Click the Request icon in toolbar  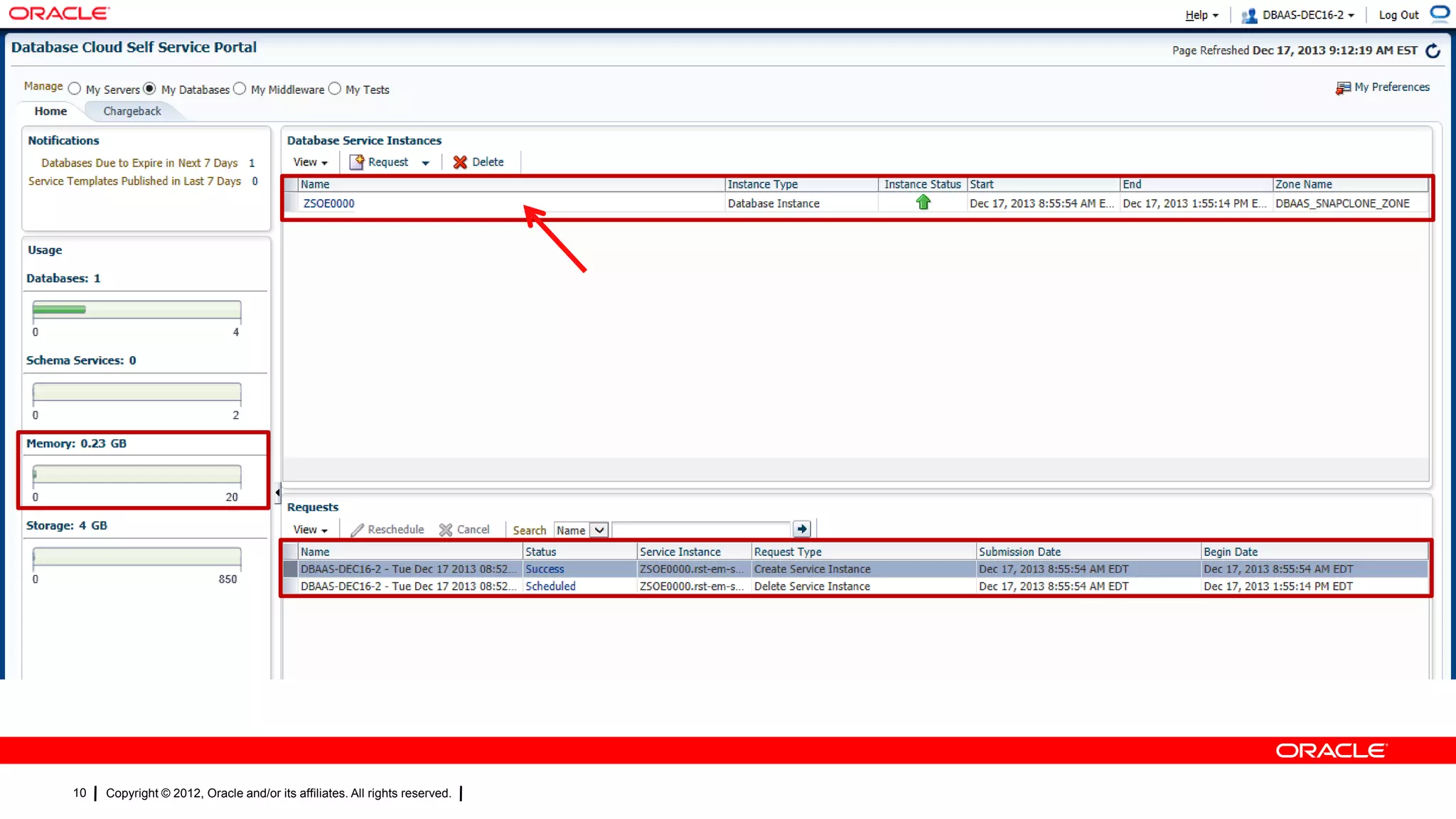coord(357,162)
